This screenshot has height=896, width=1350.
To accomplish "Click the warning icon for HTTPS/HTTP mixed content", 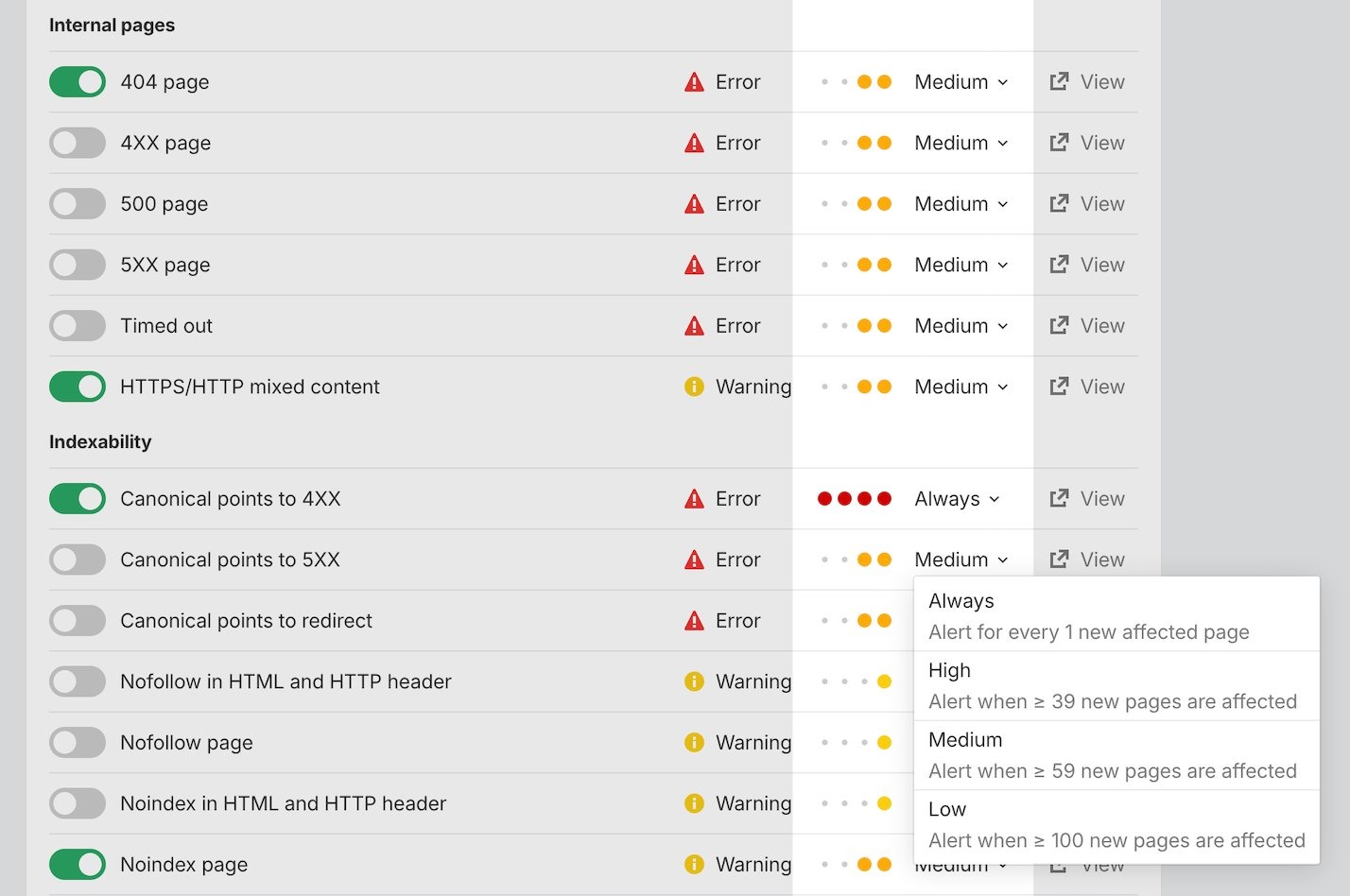I will [x=694, y=387].
